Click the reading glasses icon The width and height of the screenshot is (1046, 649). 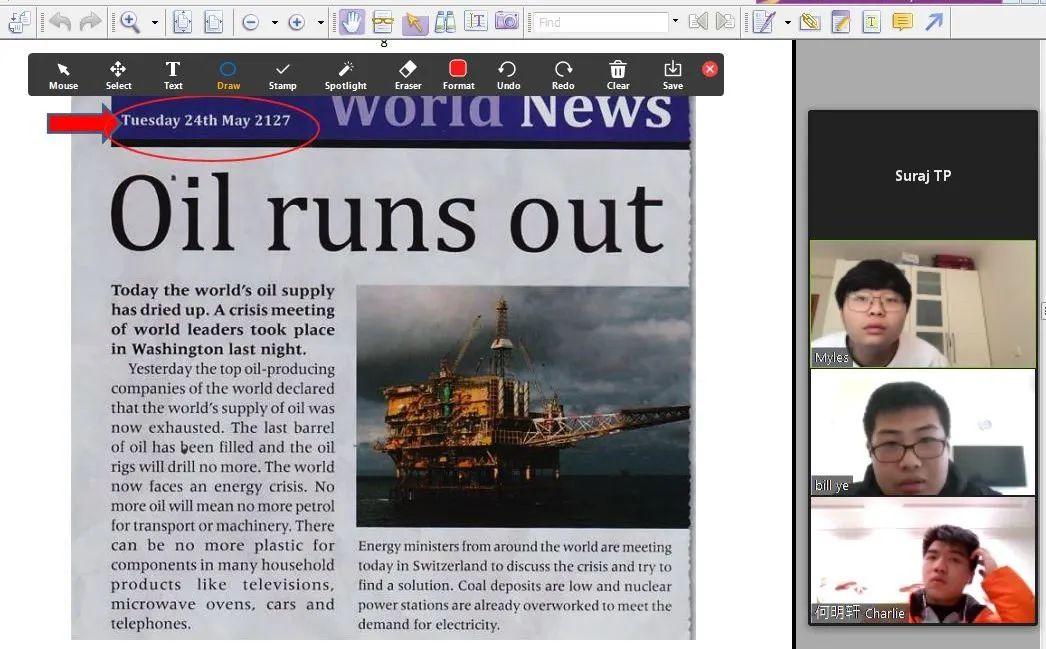coord(383,22)
